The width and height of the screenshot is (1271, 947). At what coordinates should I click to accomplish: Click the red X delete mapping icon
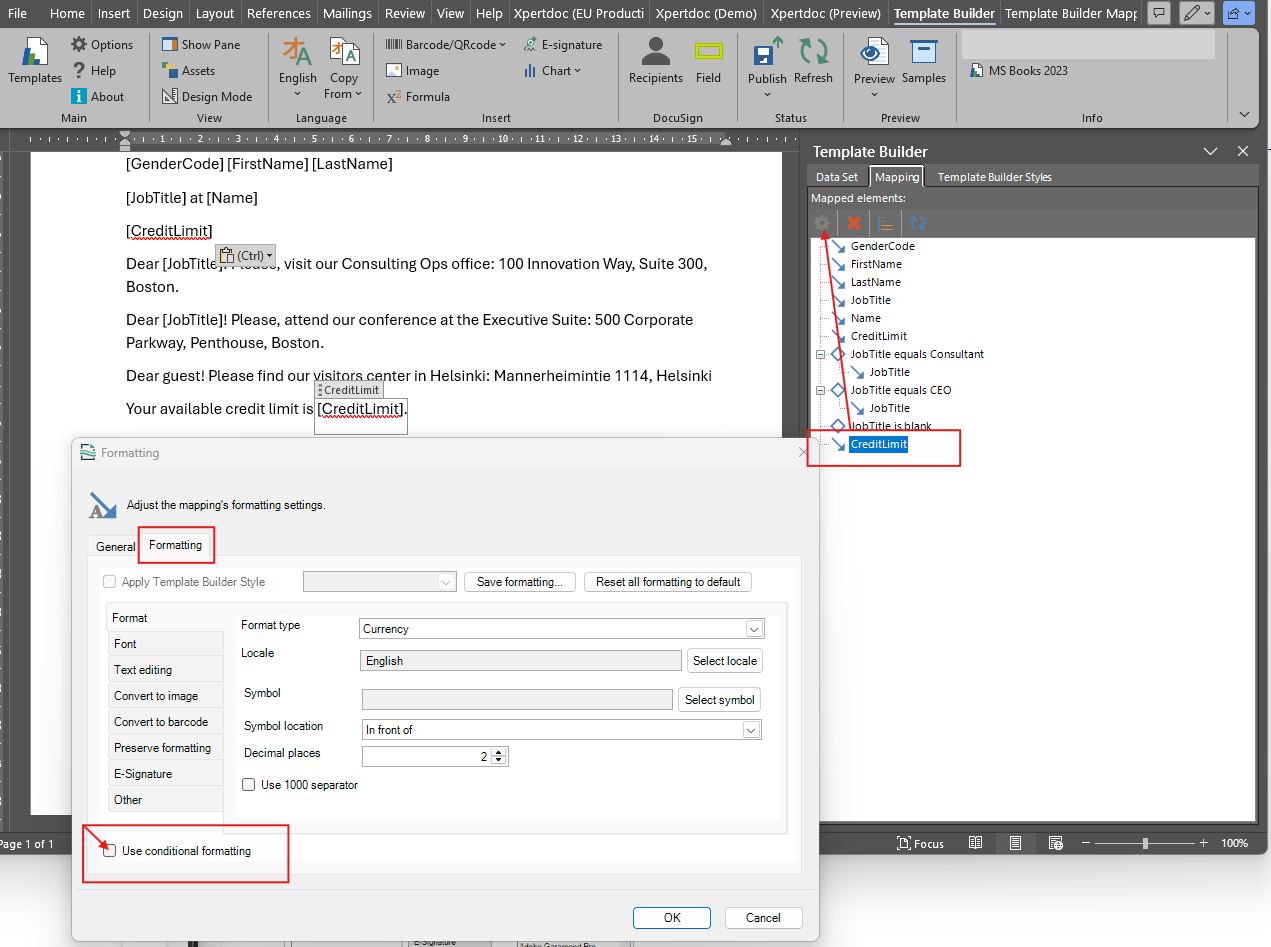(853, 223)
